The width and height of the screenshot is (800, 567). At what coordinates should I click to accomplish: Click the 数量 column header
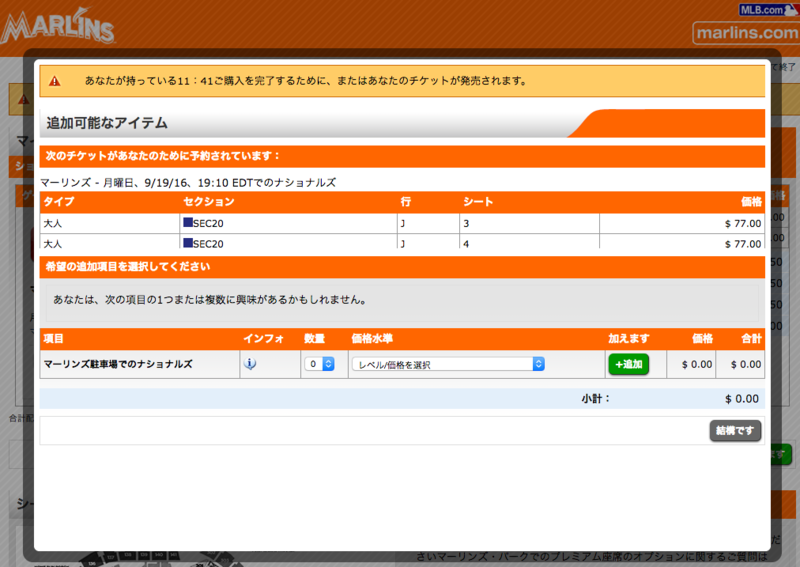click(314, 339)
